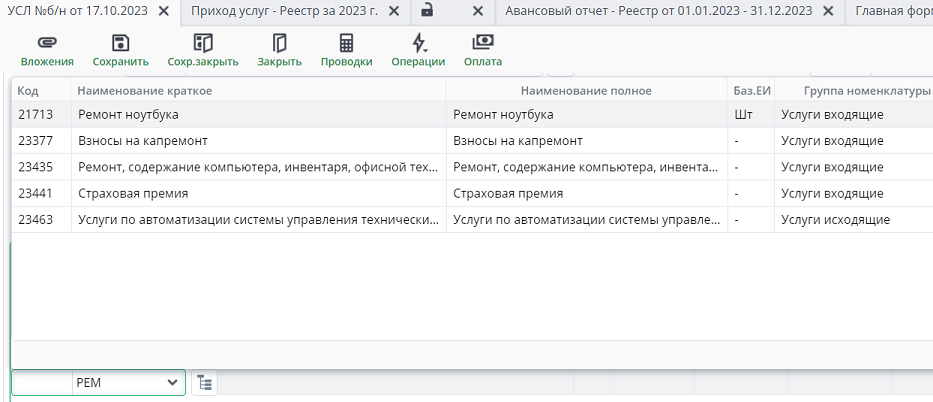Click the Закрыть door icon
This screenshot has width=933, height=402.
pos(279,44)
